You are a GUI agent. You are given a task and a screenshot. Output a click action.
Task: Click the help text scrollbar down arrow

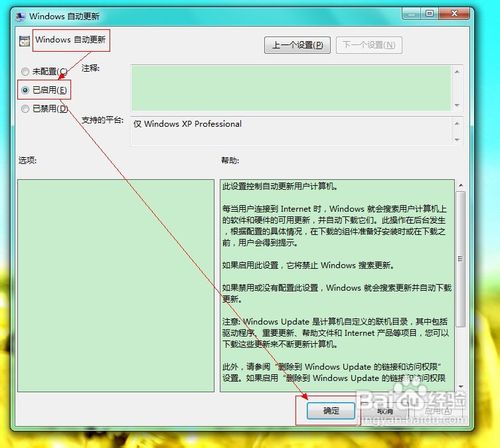point(460,386)
